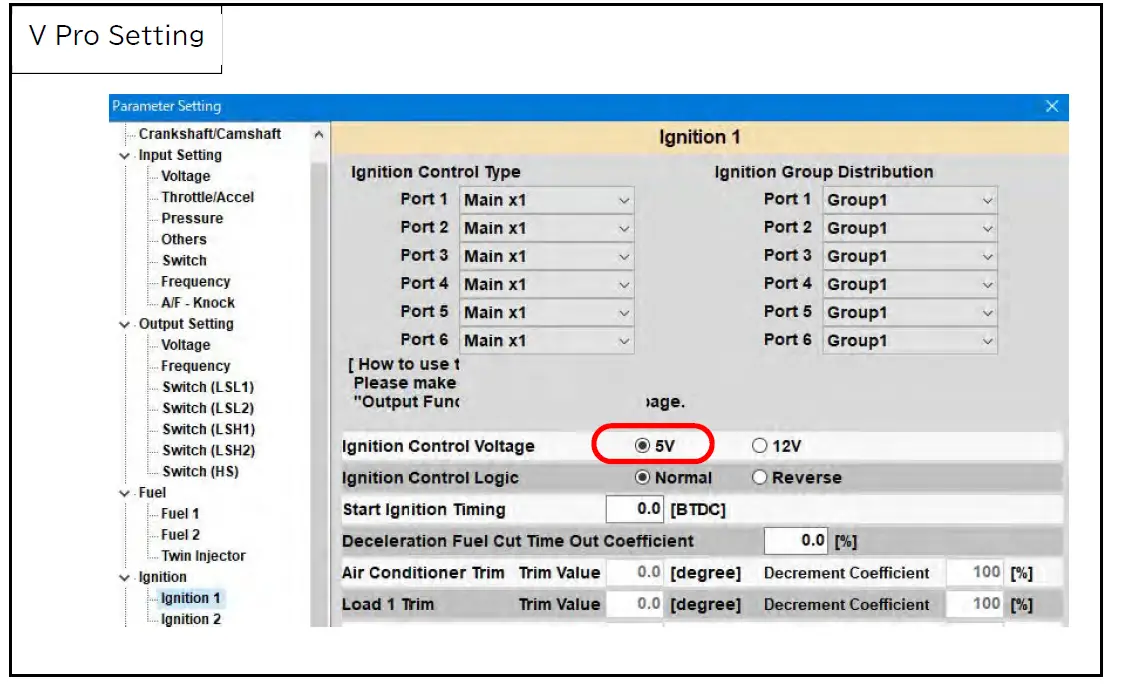Collapse the Ignition tree node

coord(125,577)
